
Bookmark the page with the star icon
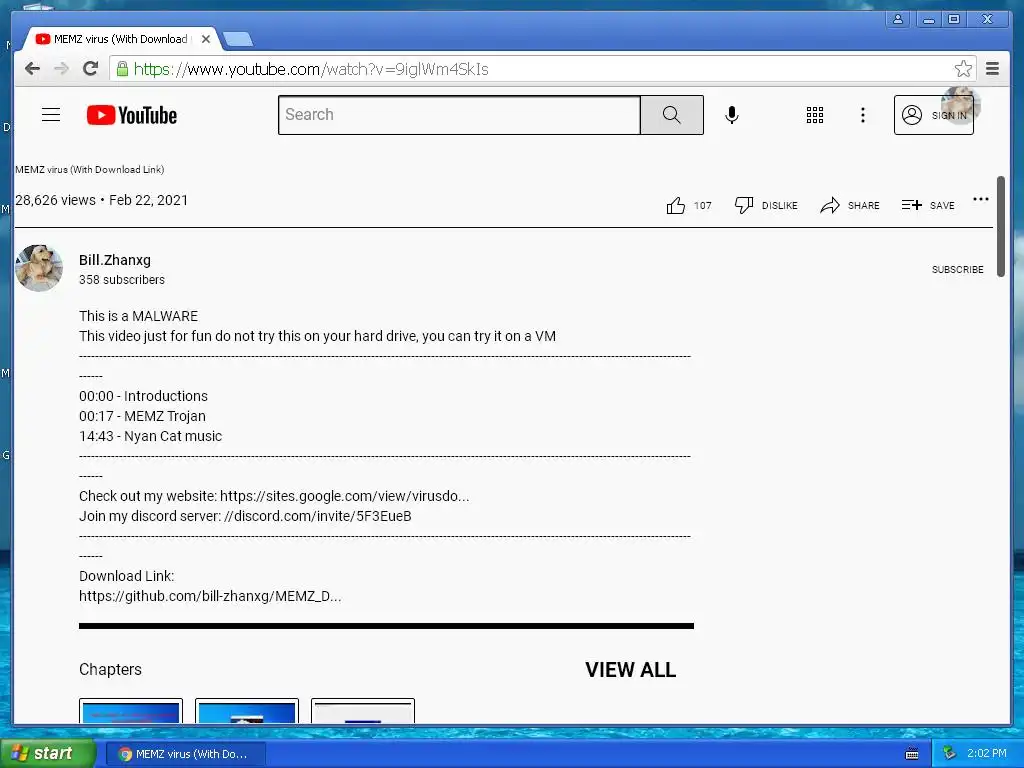963,69
